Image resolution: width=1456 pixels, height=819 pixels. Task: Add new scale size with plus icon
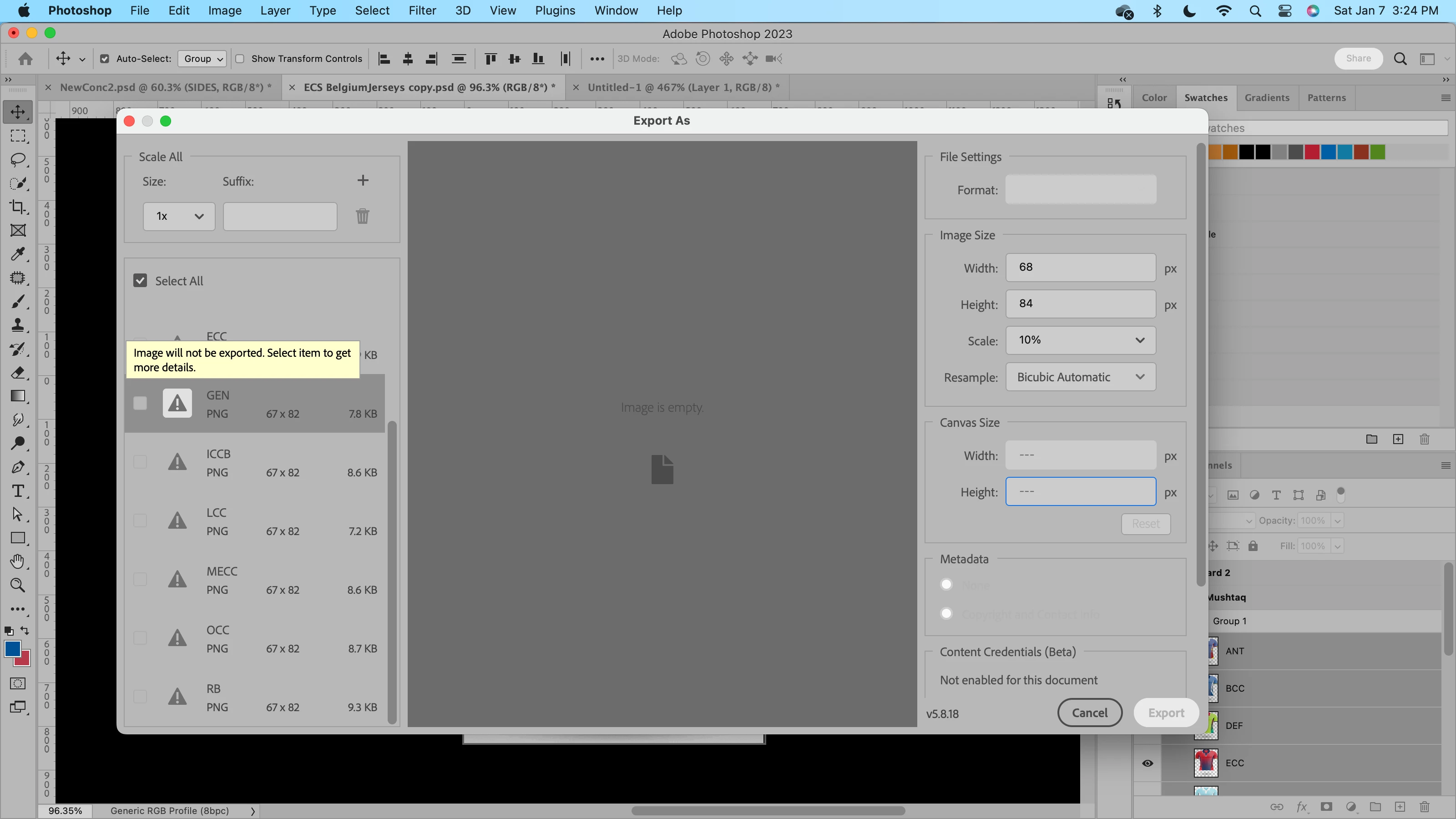[x=363, y=180]
